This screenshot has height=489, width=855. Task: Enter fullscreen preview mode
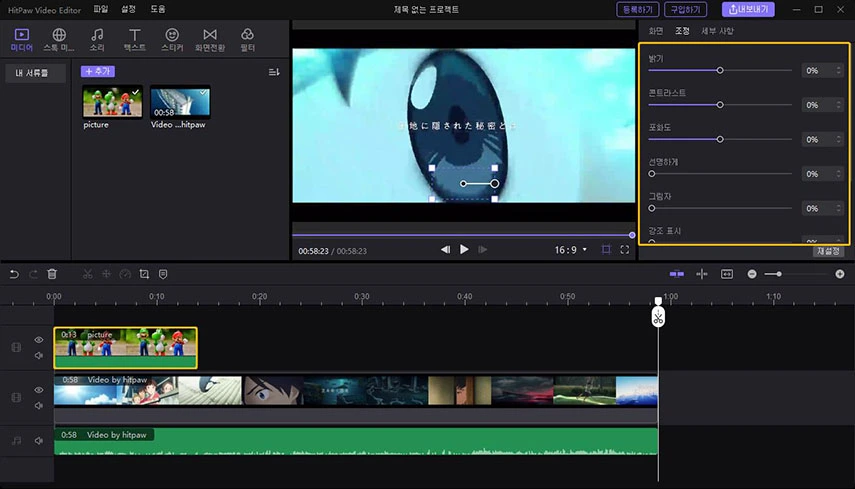[x=625, y=250]
